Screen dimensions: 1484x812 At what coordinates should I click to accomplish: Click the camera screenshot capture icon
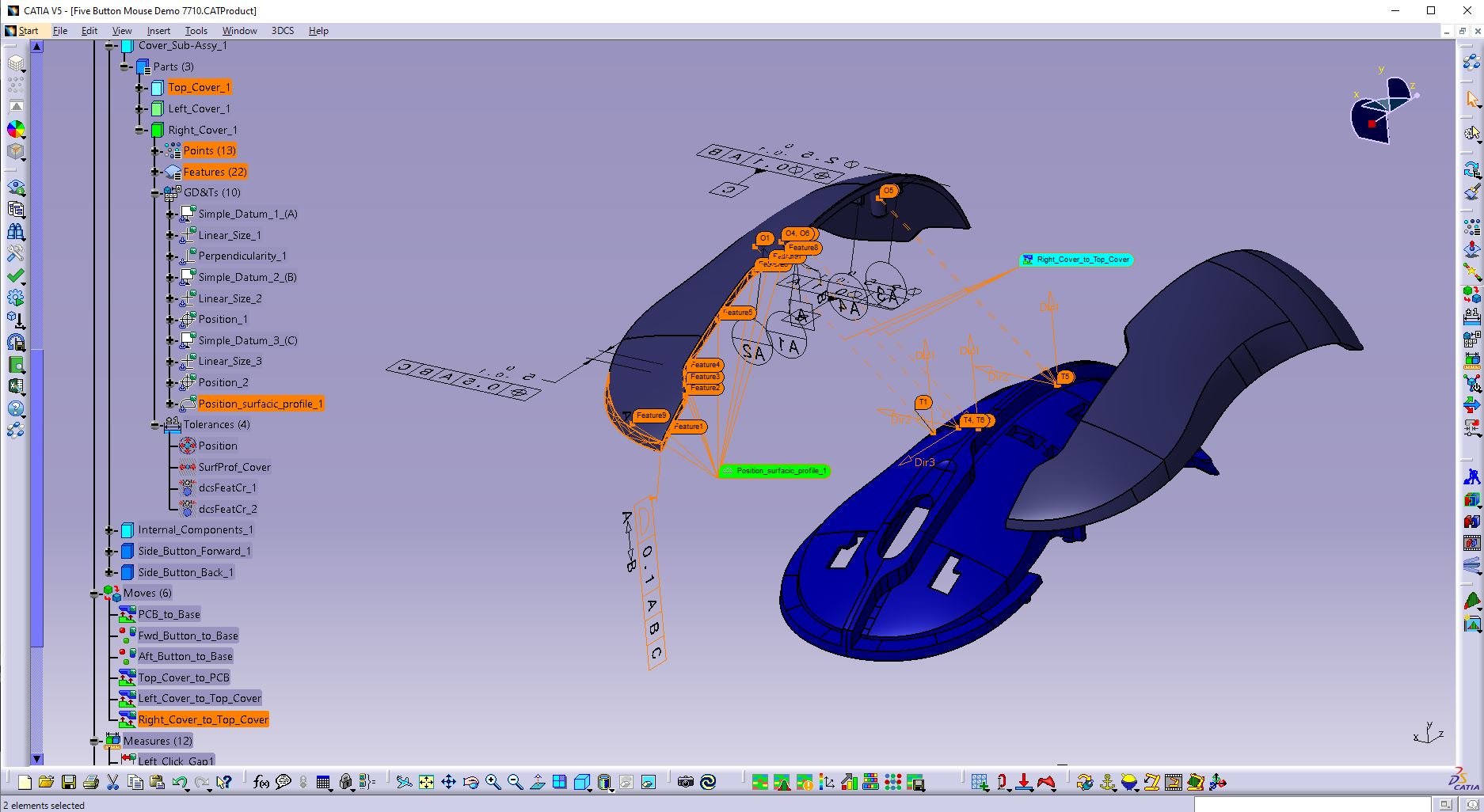pos(684,783)
